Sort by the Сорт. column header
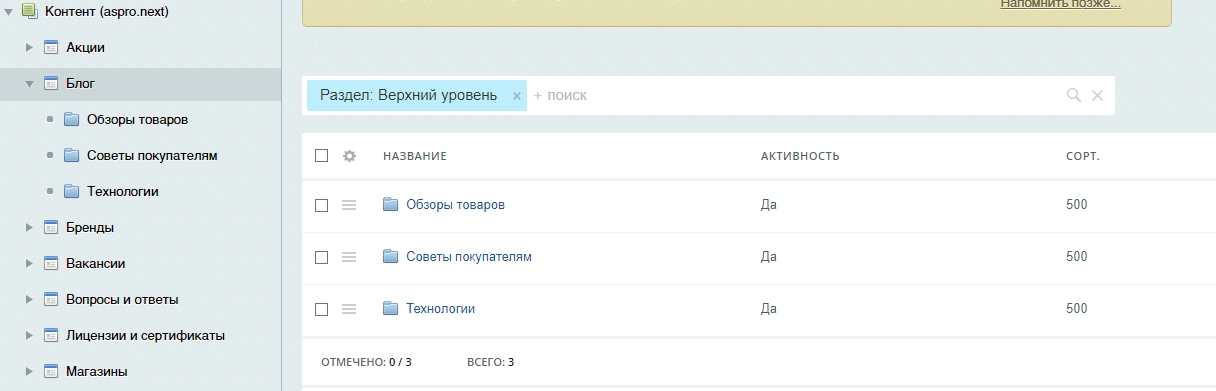 (x=1083, y=156)
